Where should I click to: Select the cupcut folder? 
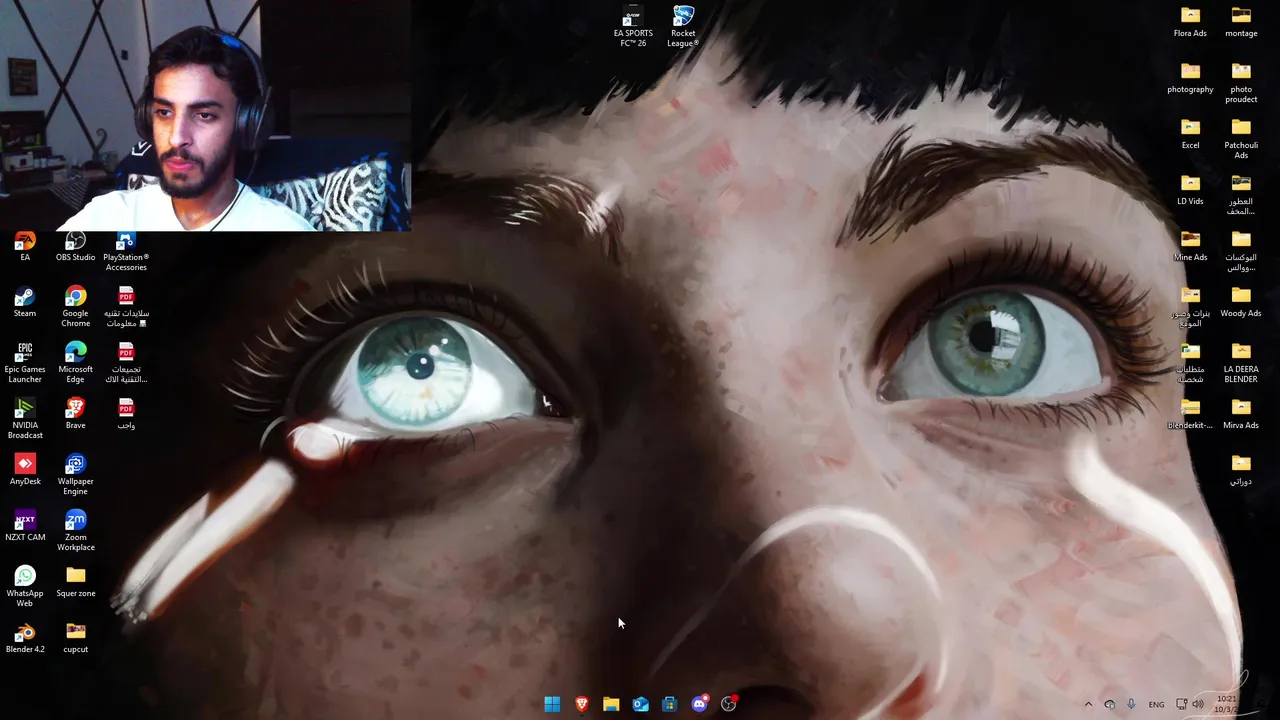click(x=76, y=638)
